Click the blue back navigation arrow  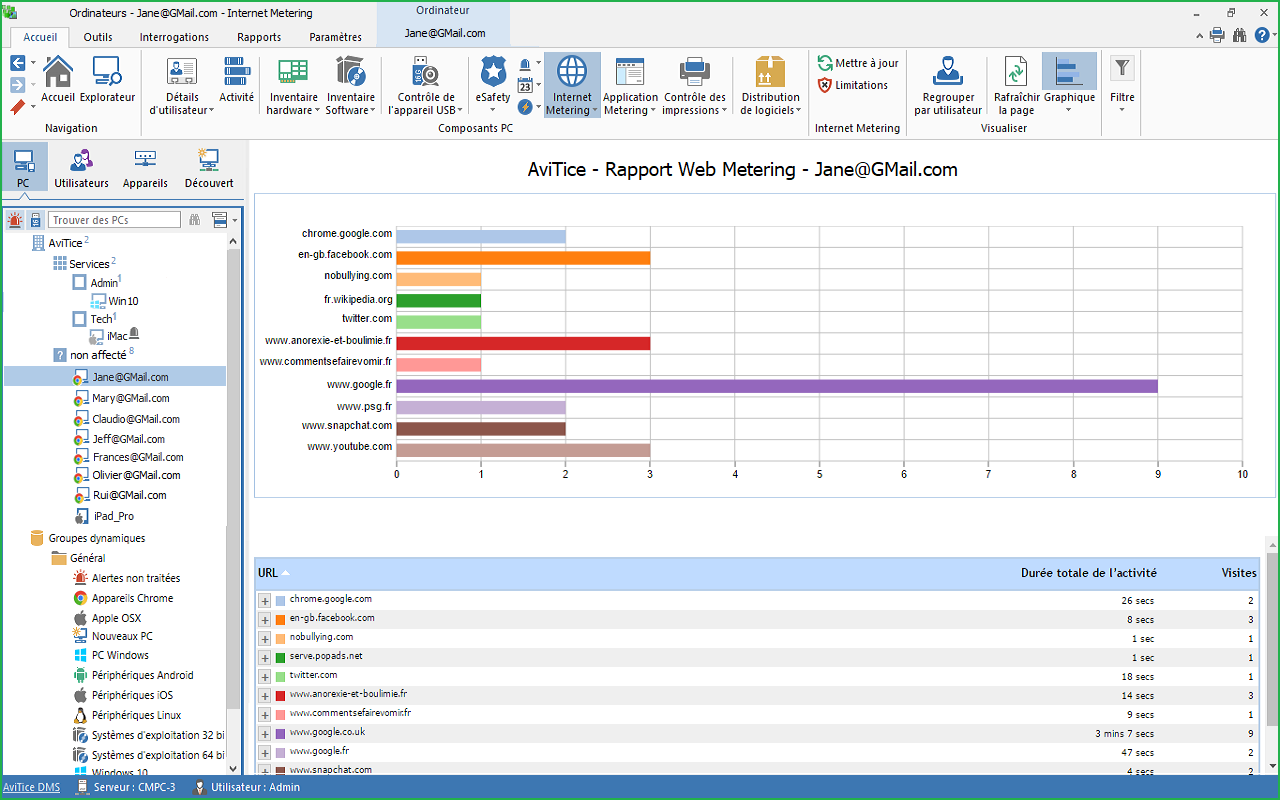[18, 63]
